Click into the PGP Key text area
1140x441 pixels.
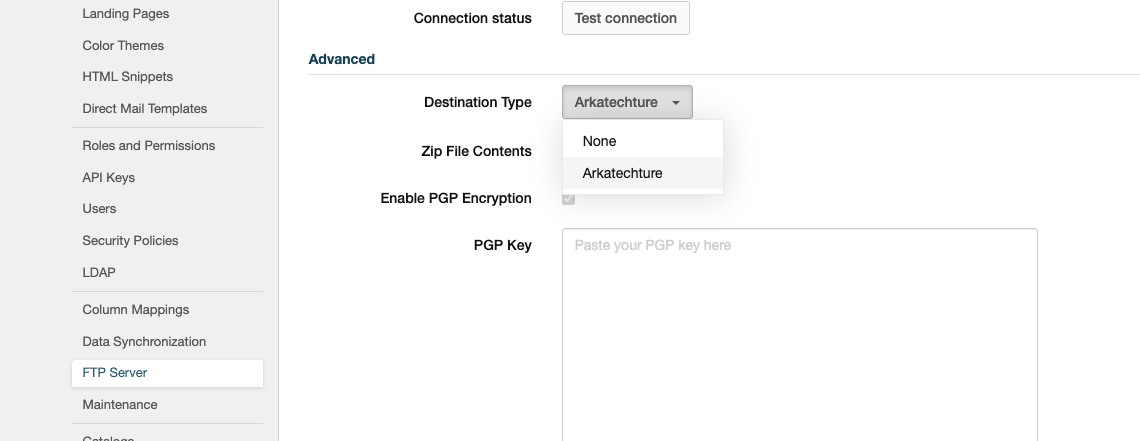tap(800, 335)
